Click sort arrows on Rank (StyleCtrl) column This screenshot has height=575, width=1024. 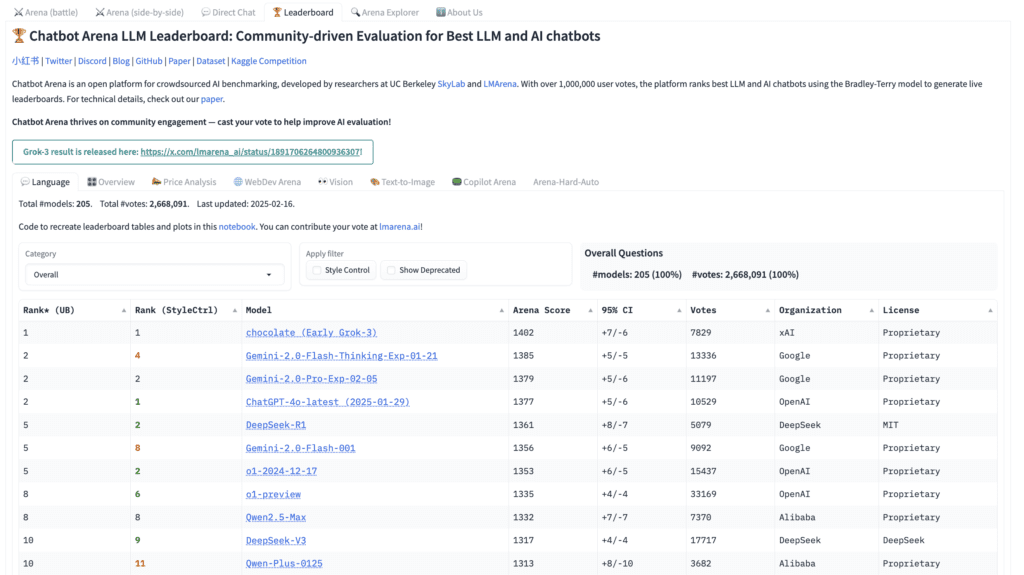tap(235, 310)
